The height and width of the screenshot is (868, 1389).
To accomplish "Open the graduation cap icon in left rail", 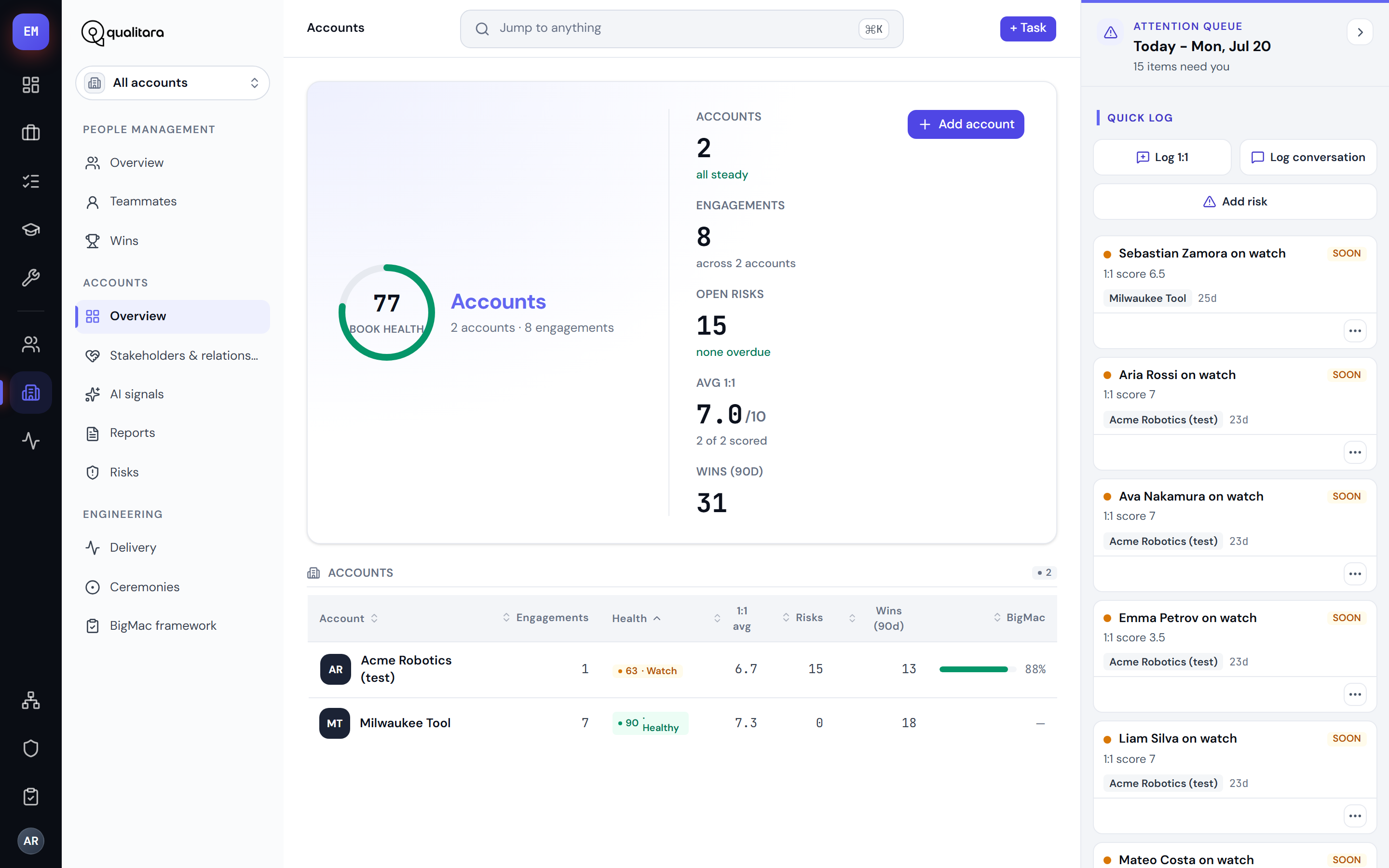I will click(31, 230).
